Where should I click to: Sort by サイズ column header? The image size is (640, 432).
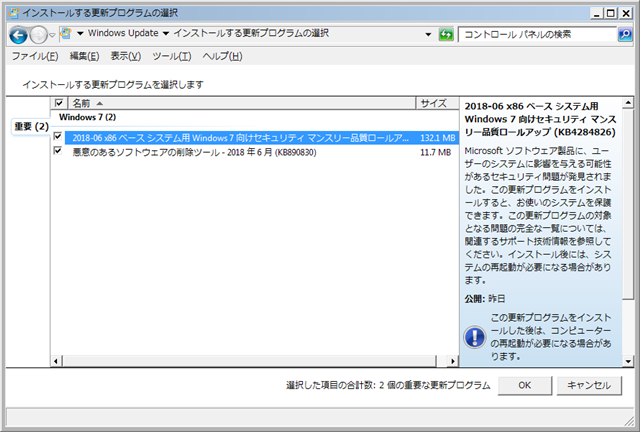[x=437, y=103]
